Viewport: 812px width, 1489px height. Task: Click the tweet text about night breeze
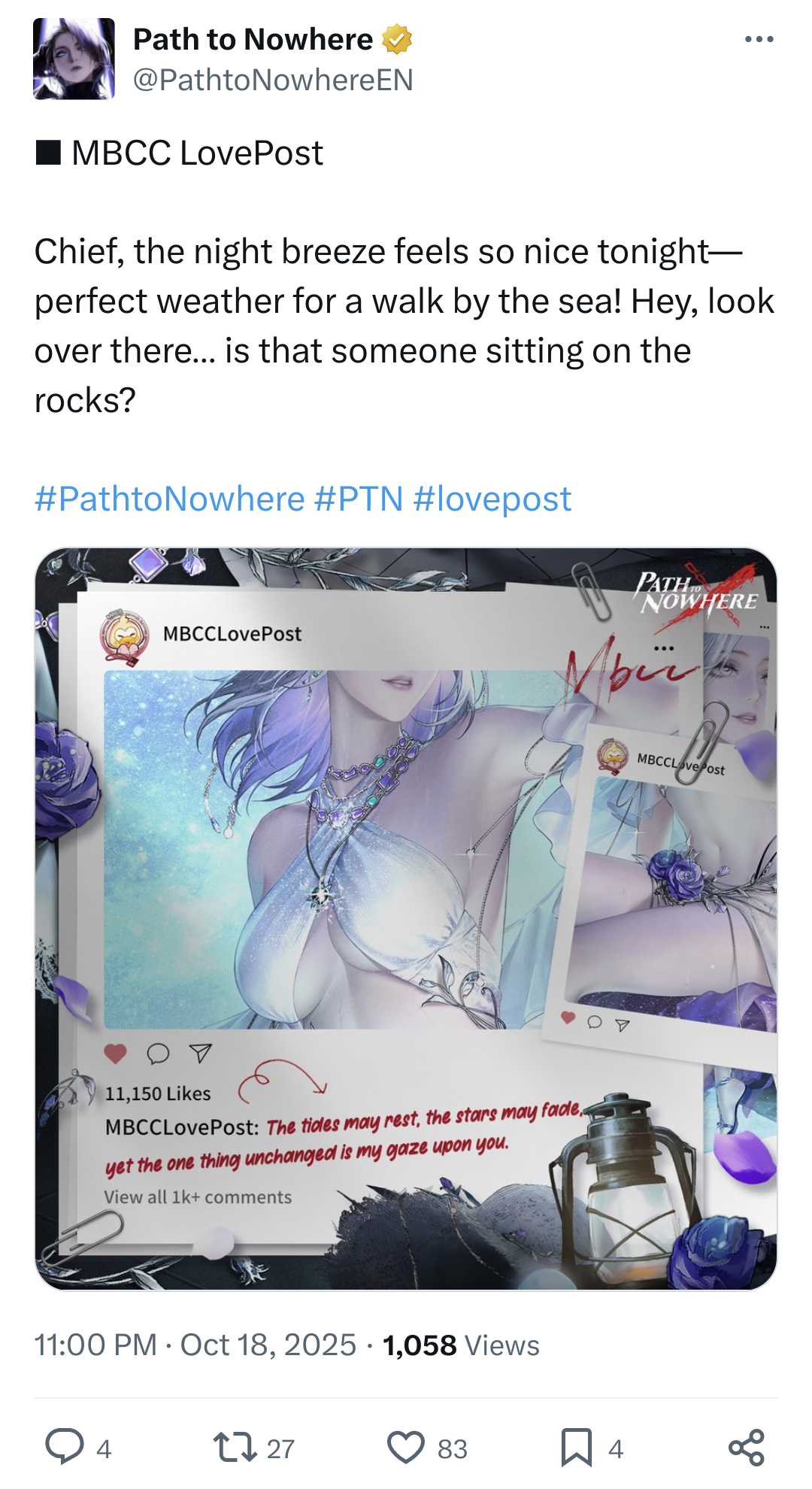click(x=404, y=326)
